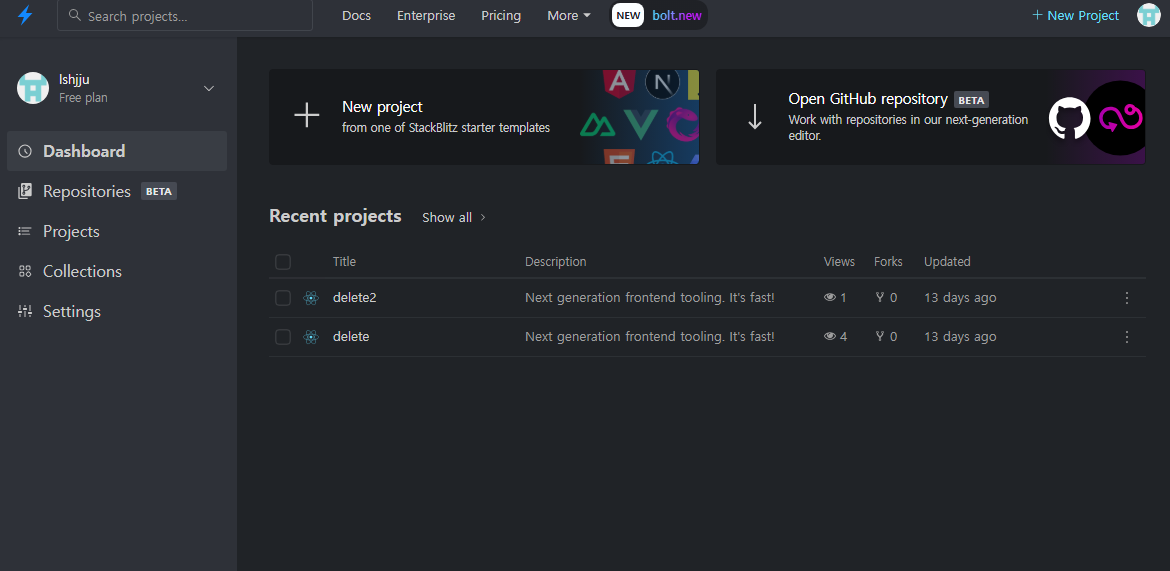Click '13 days ago' in the delete row

tap(960, 337)
